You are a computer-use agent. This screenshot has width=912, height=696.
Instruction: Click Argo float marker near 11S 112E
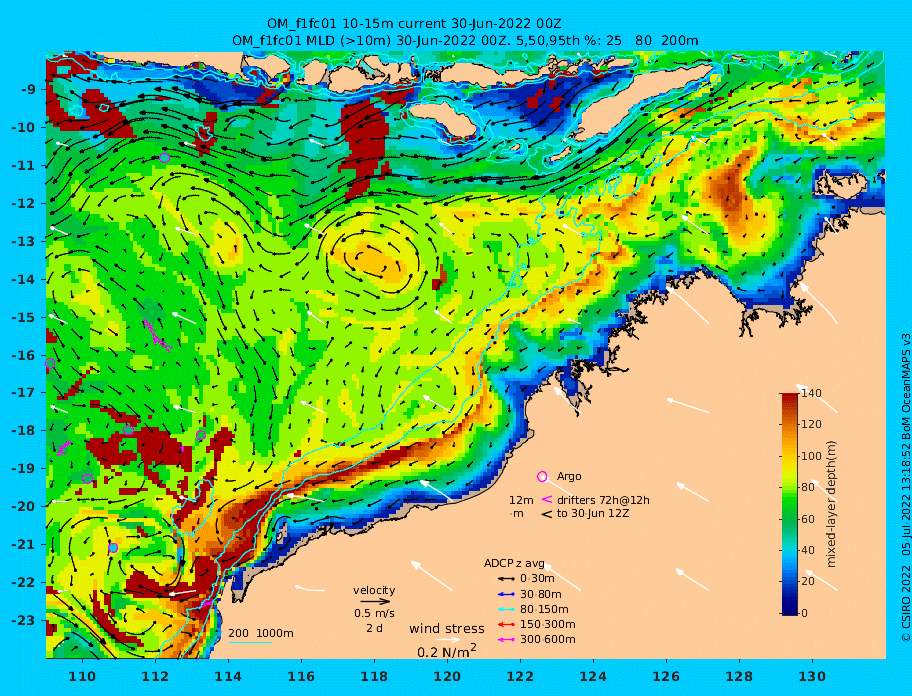165,158
